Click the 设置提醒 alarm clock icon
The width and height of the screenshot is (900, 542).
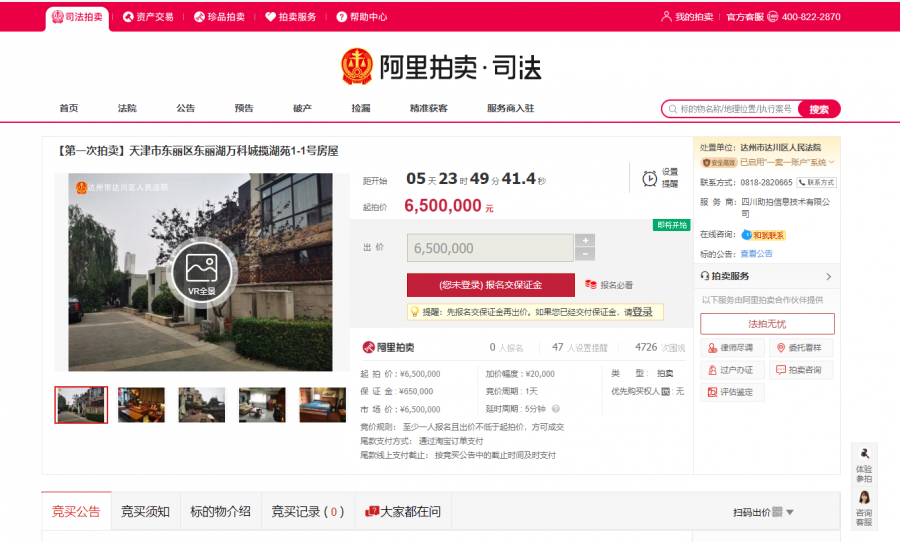coord(649,179)
